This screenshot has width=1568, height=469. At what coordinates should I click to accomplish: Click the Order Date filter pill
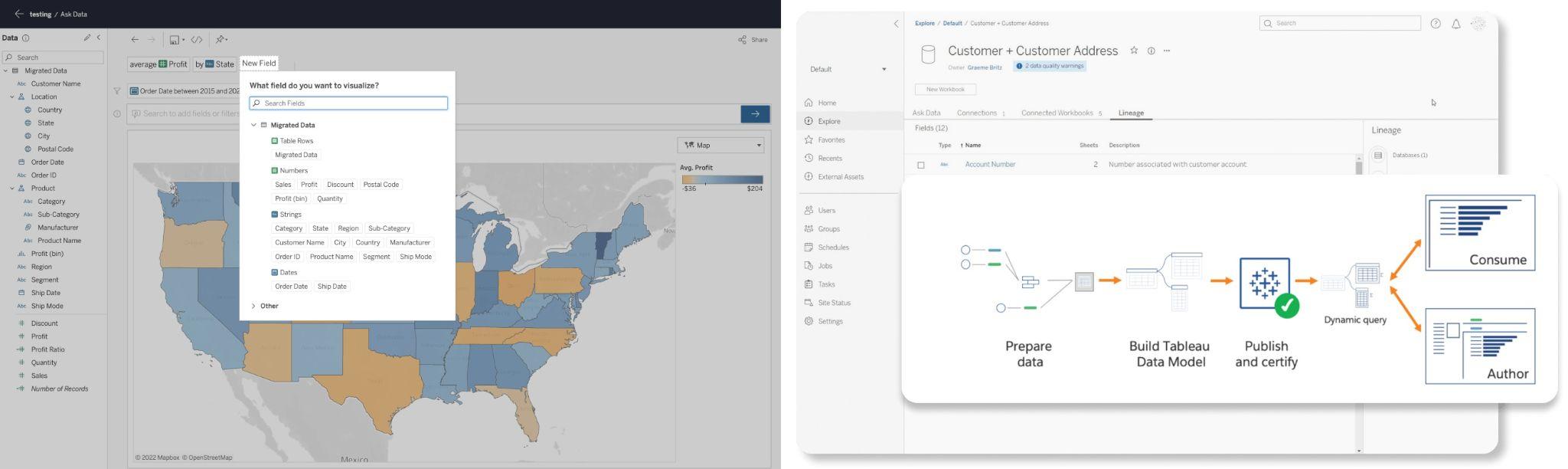click(x=185, y=91)
